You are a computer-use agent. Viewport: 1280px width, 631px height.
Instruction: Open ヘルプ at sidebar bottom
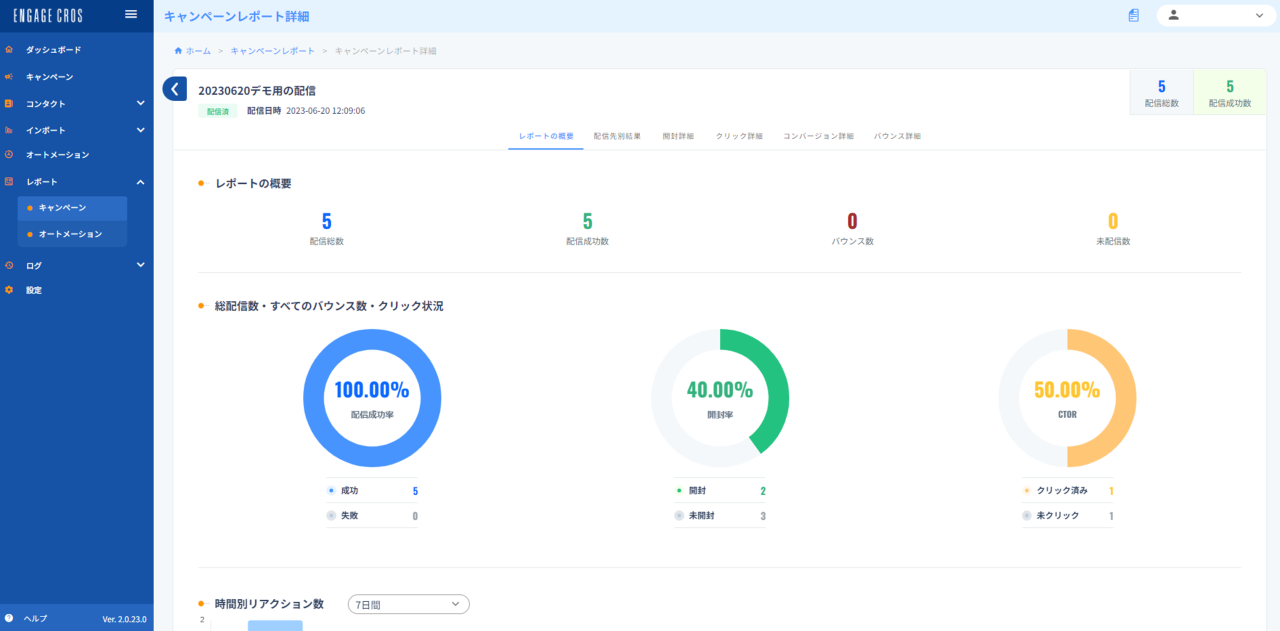pos(35,618)
